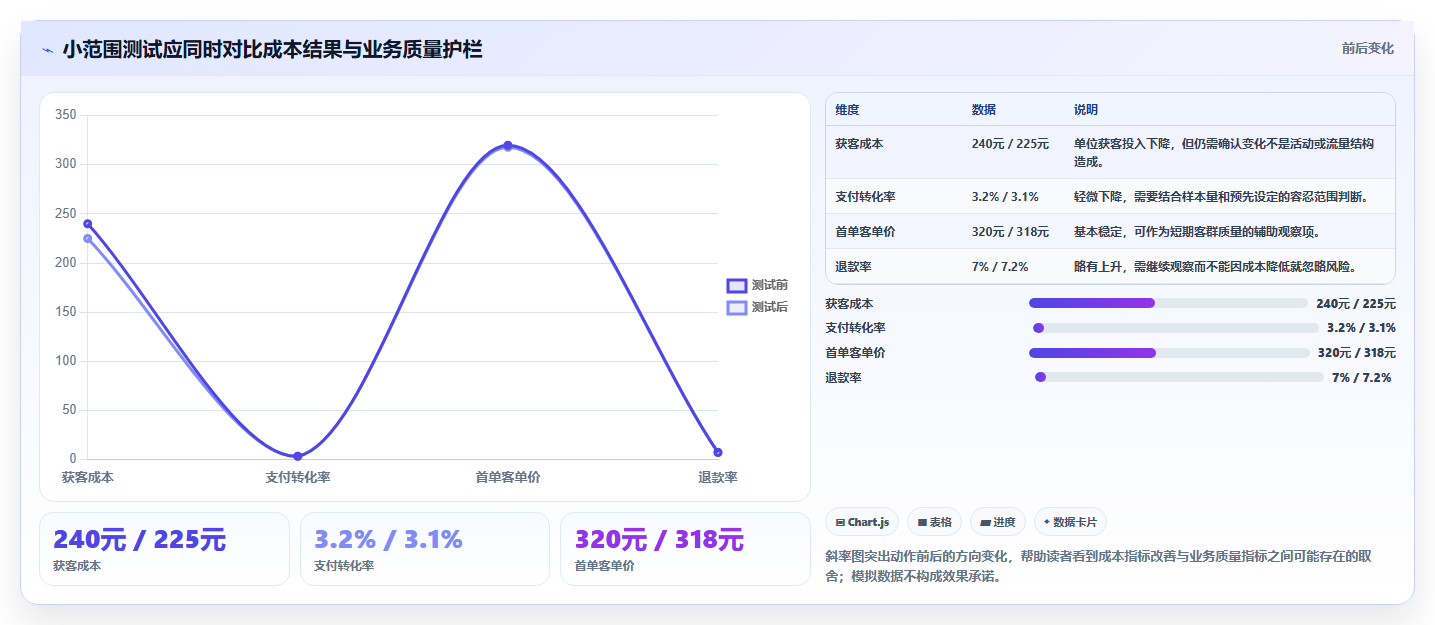Click the table cell 240元 / 225元

tap(1010, 144)
